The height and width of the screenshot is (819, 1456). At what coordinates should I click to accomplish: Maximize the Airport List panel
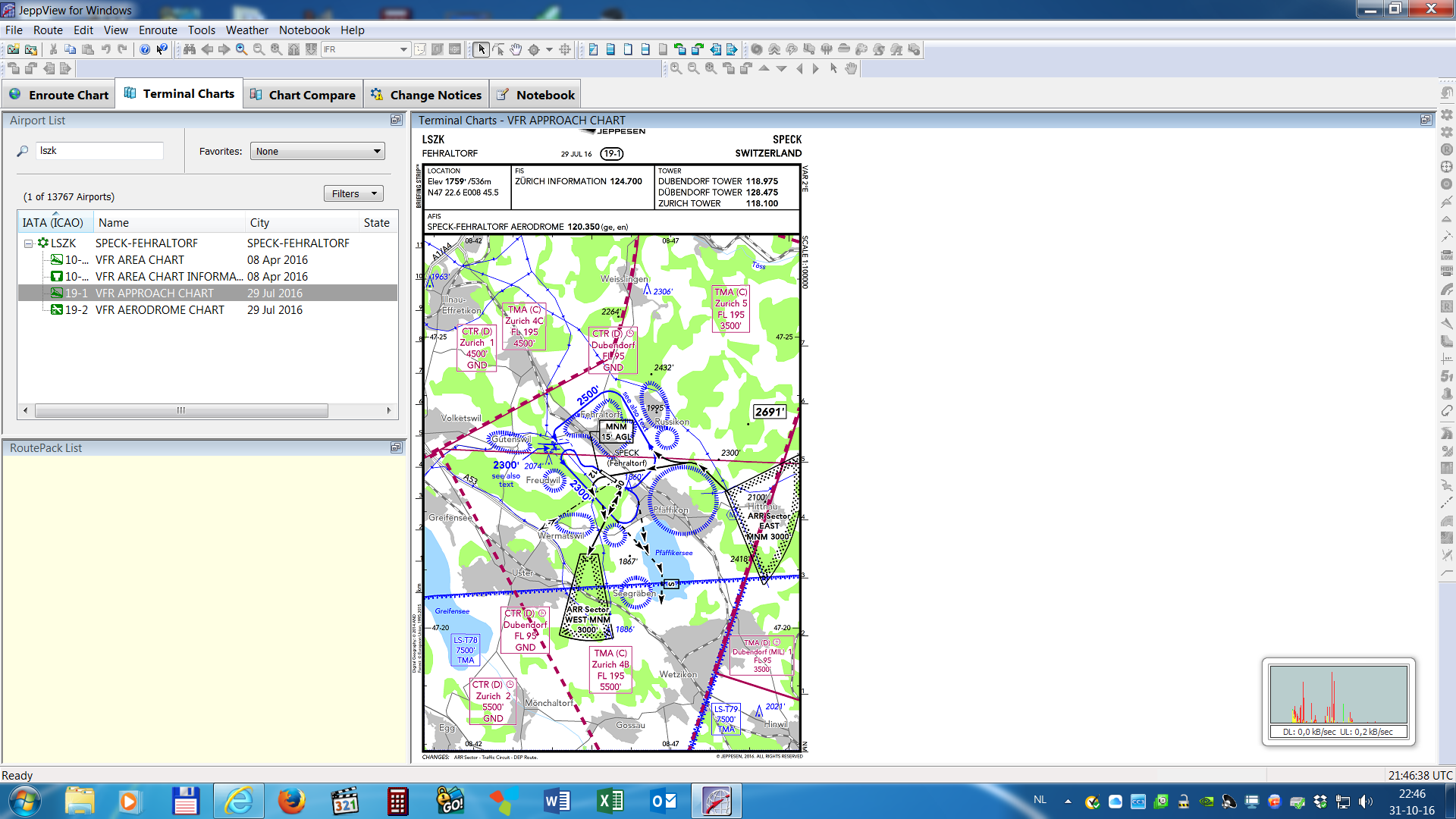(x=396, y=120)
